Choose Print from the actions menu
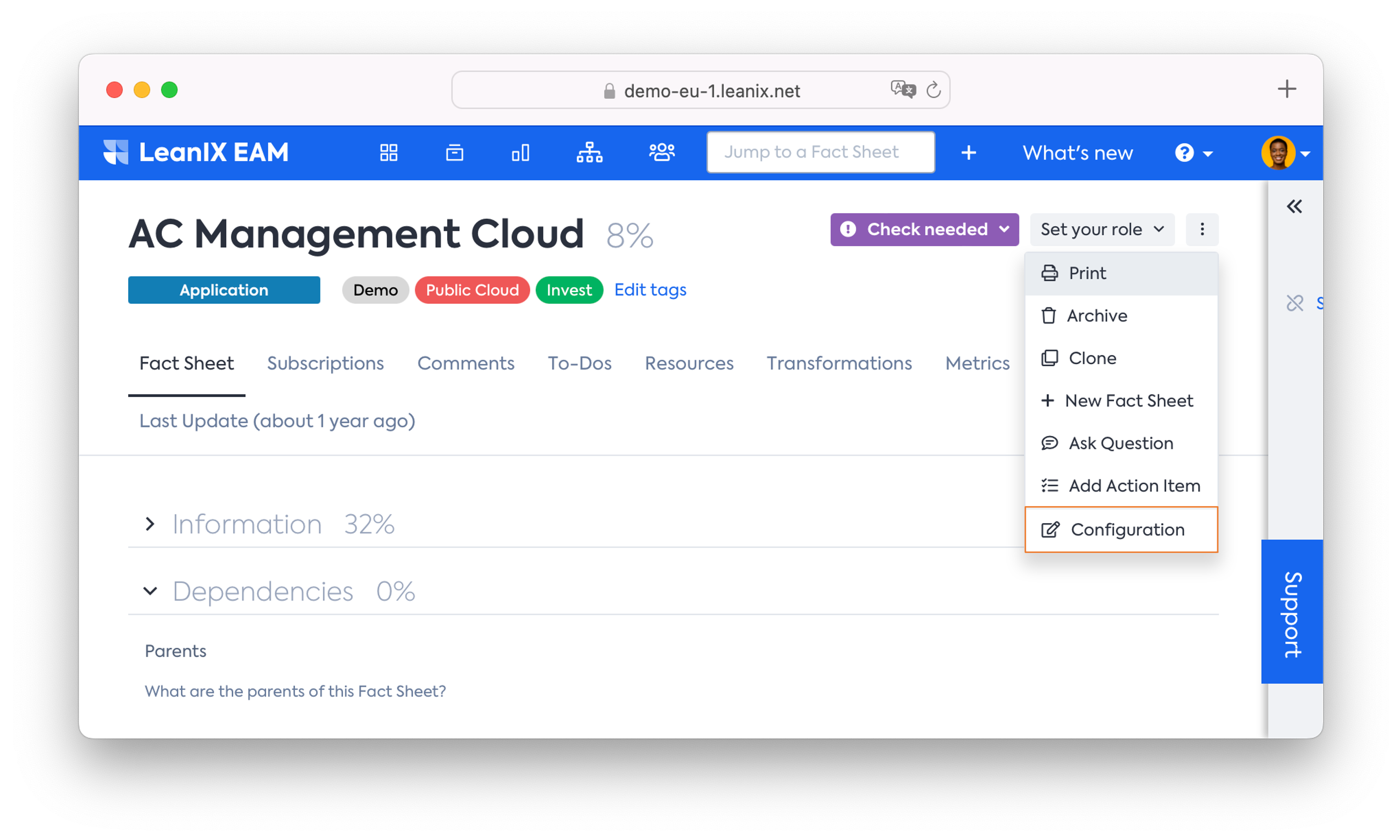Image resolution: width=1400 pixels, height=840 pixels. click(x=1121, y=274)
